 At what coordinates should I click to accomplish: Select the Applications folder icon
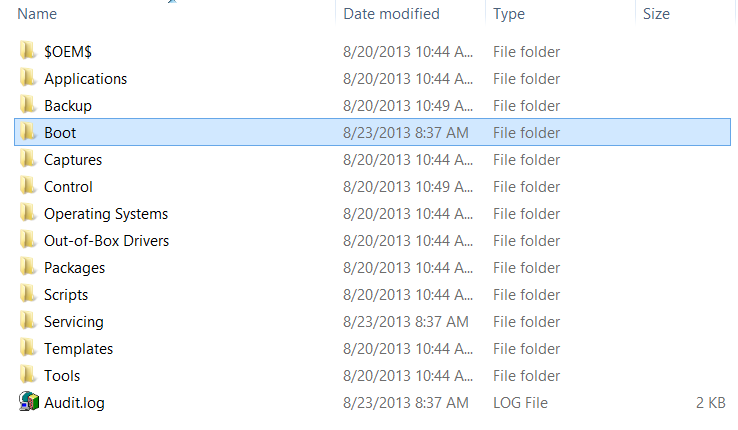click(x=28, y=78)
